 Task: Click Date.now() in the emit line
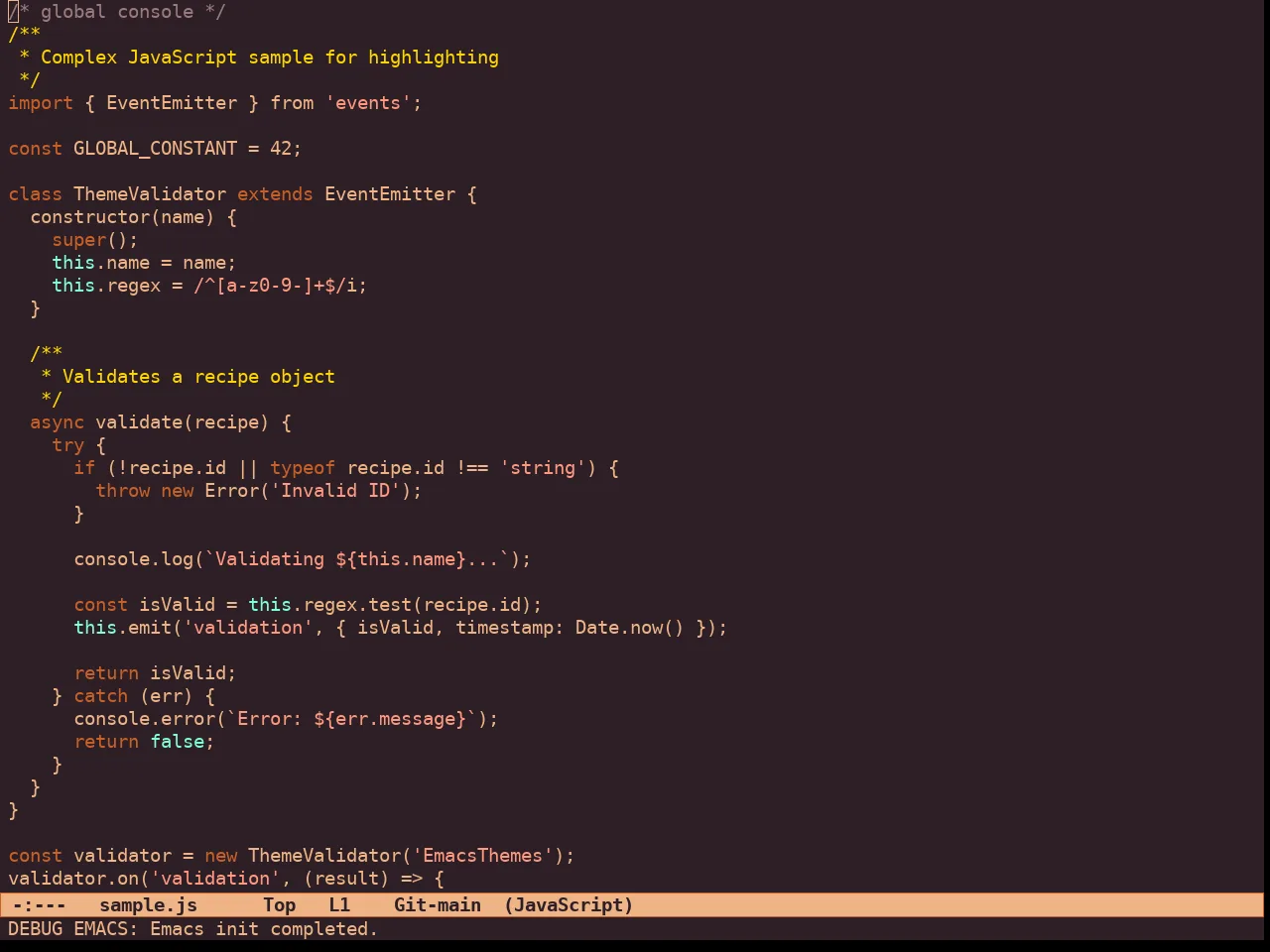tap(629, 628)
